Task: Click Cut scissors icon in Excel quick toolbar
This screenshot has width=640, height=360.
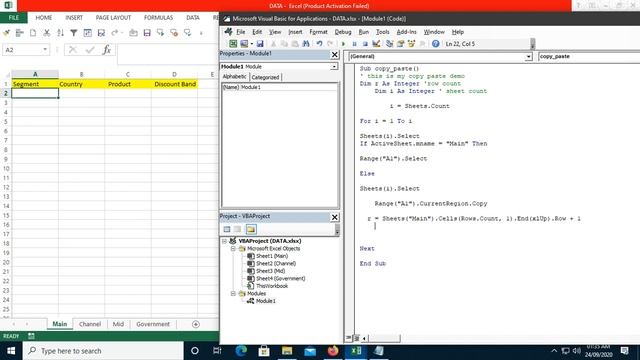Action: [x=47, y=33]
